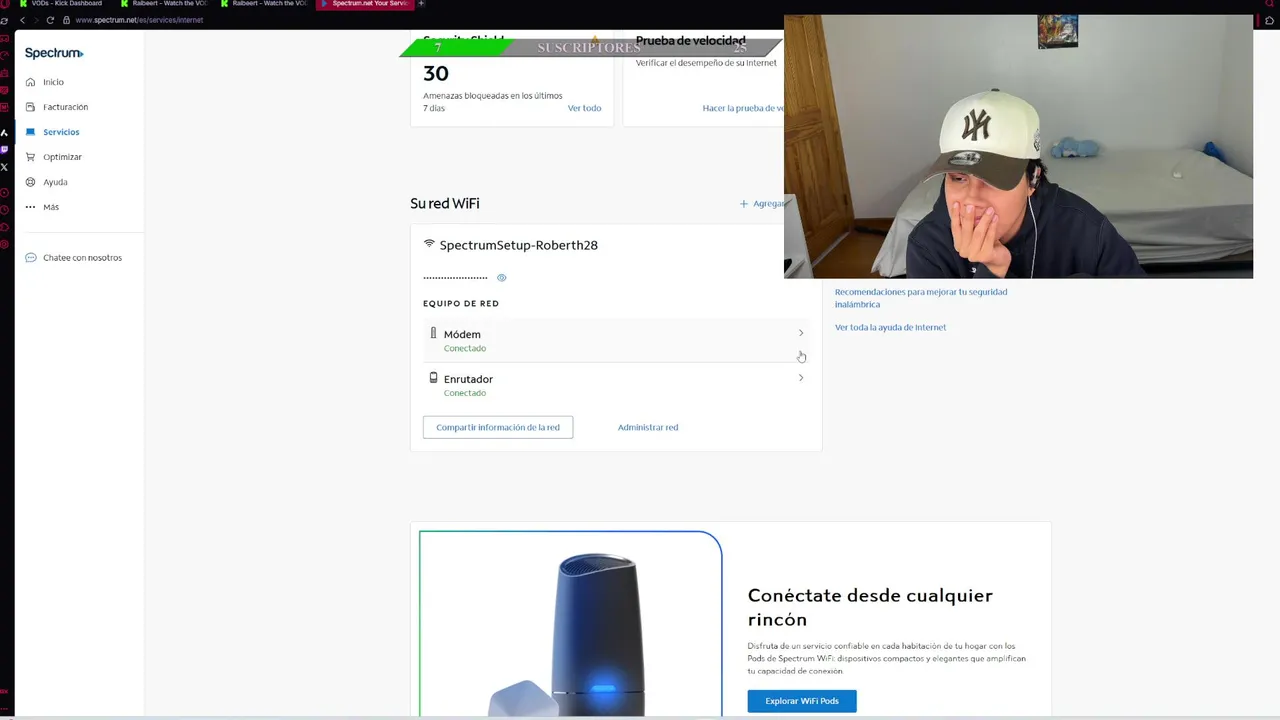The image size is (1280, 720).
Task: Click Conectado status under Enrutador
Action: click(x=465, y=393)
